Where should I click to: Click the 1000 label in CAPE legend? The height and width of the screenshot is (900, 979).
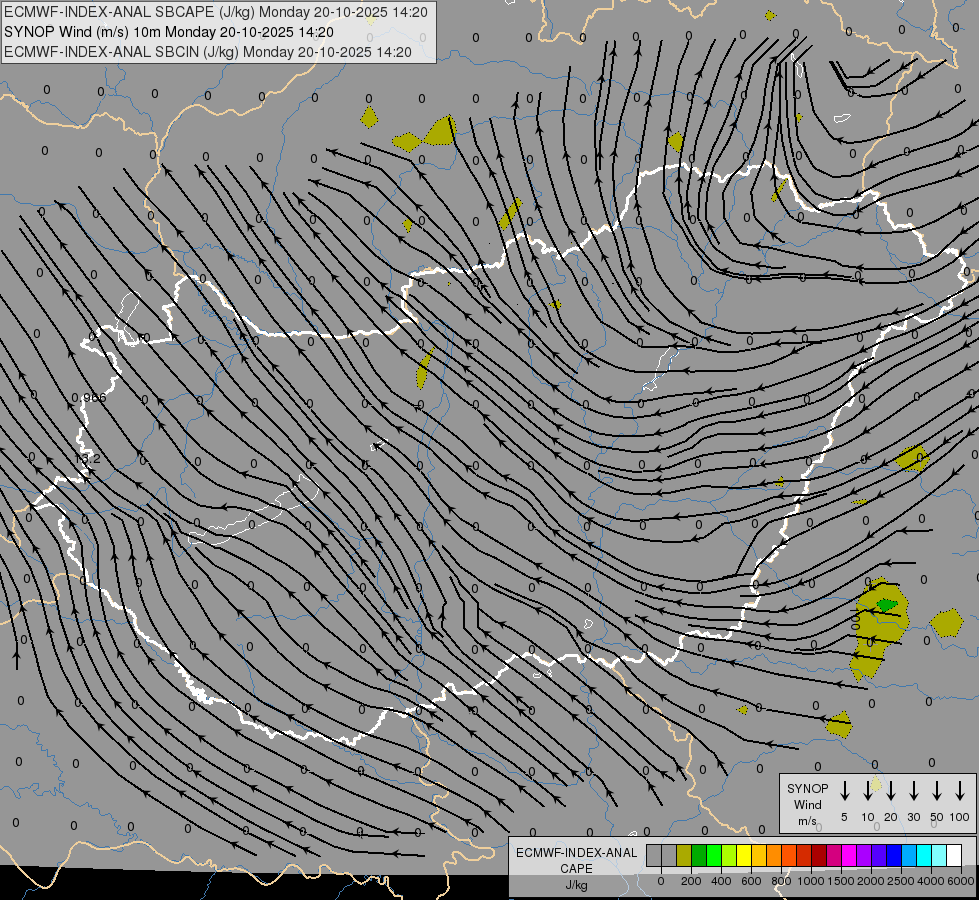point(811,881)
